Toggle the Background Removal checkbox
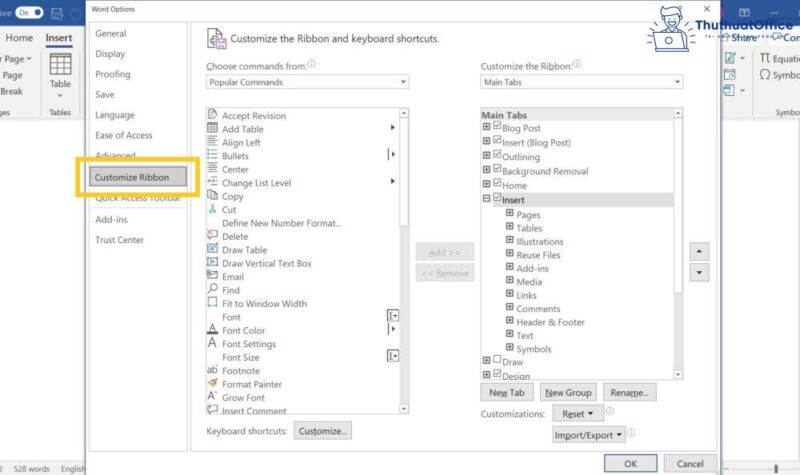800x475 pixels. [x=498, y=171]
